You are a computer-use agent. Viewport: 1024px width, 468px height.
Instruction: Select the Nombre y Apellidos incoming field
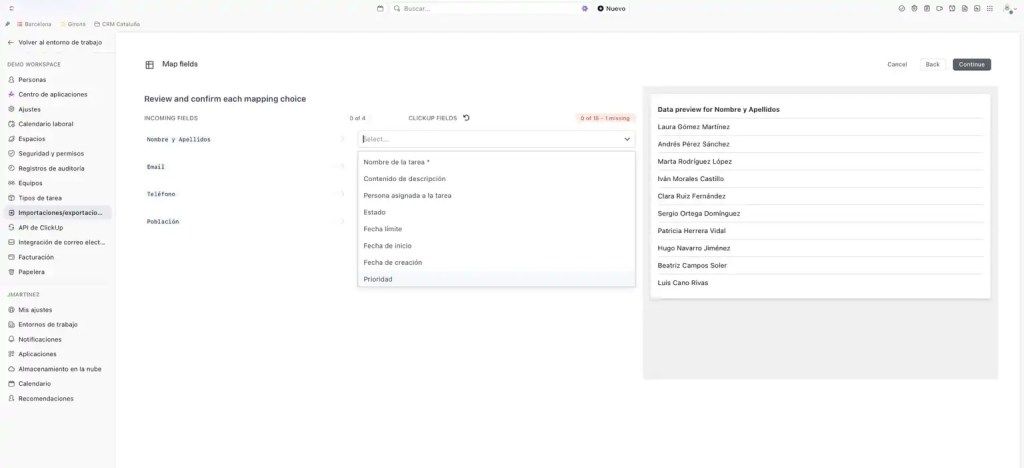tap(246, 140)
